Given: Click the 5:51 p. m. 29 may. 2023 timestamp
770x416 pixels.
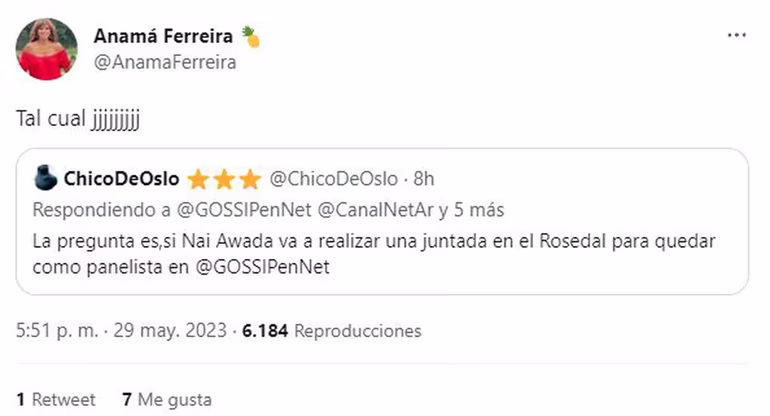Looking at the screenshot, I should [x=122, y=331].
